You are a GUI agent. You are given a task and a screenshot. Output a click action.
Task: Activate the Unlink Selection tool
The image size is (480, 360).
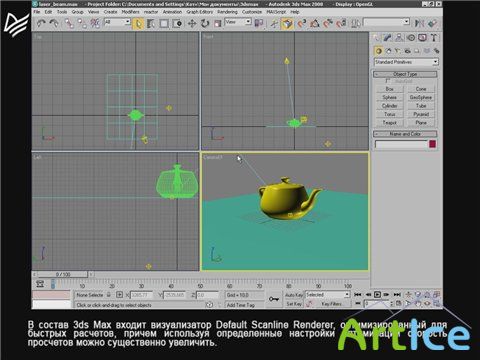click(x=82, y=23)
